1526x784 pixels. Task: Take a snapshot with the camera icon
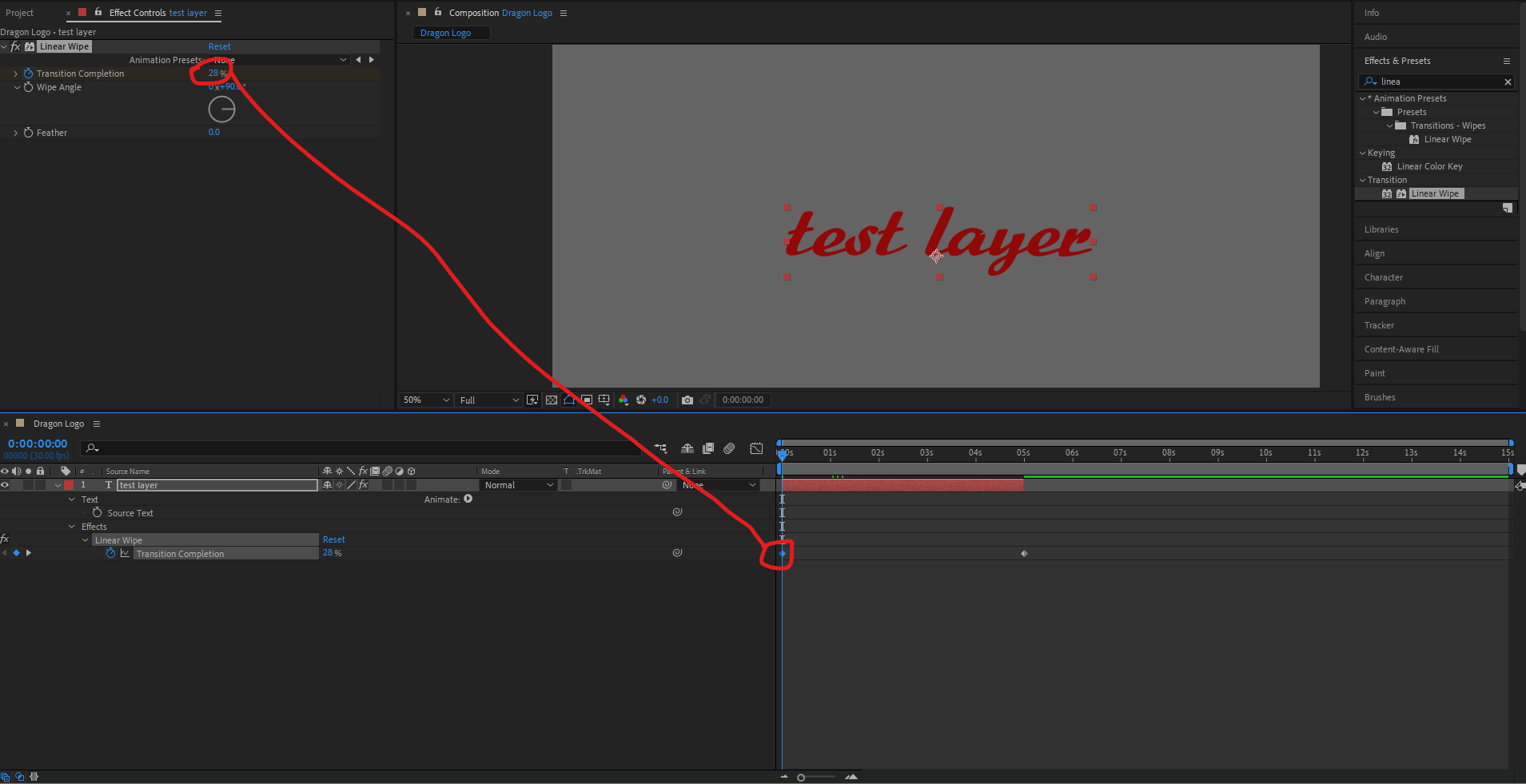pyautogui.click(x=687, y=400)
